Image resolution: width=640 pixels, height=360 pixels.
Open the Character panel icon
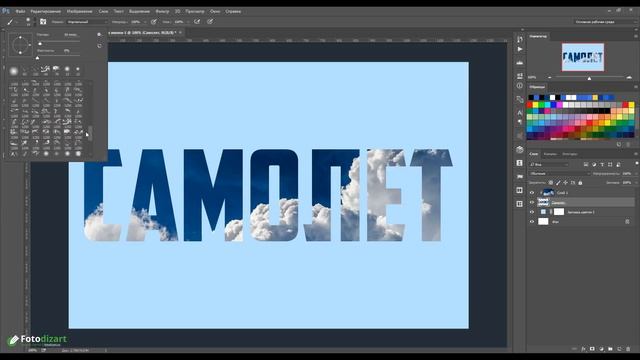tap(520, 113)
